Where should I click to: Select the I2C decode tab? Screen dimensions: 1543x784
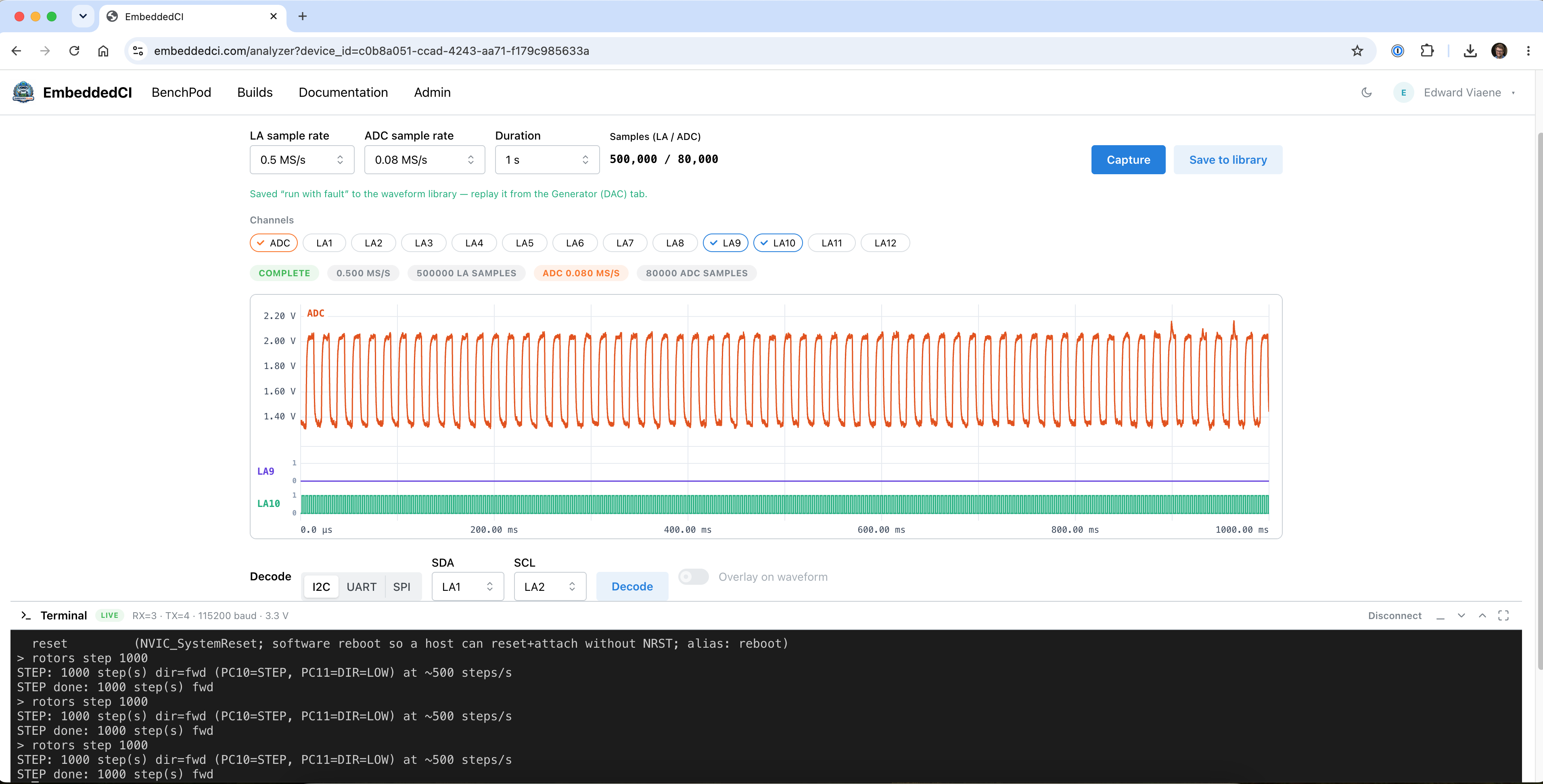point(321,586)
